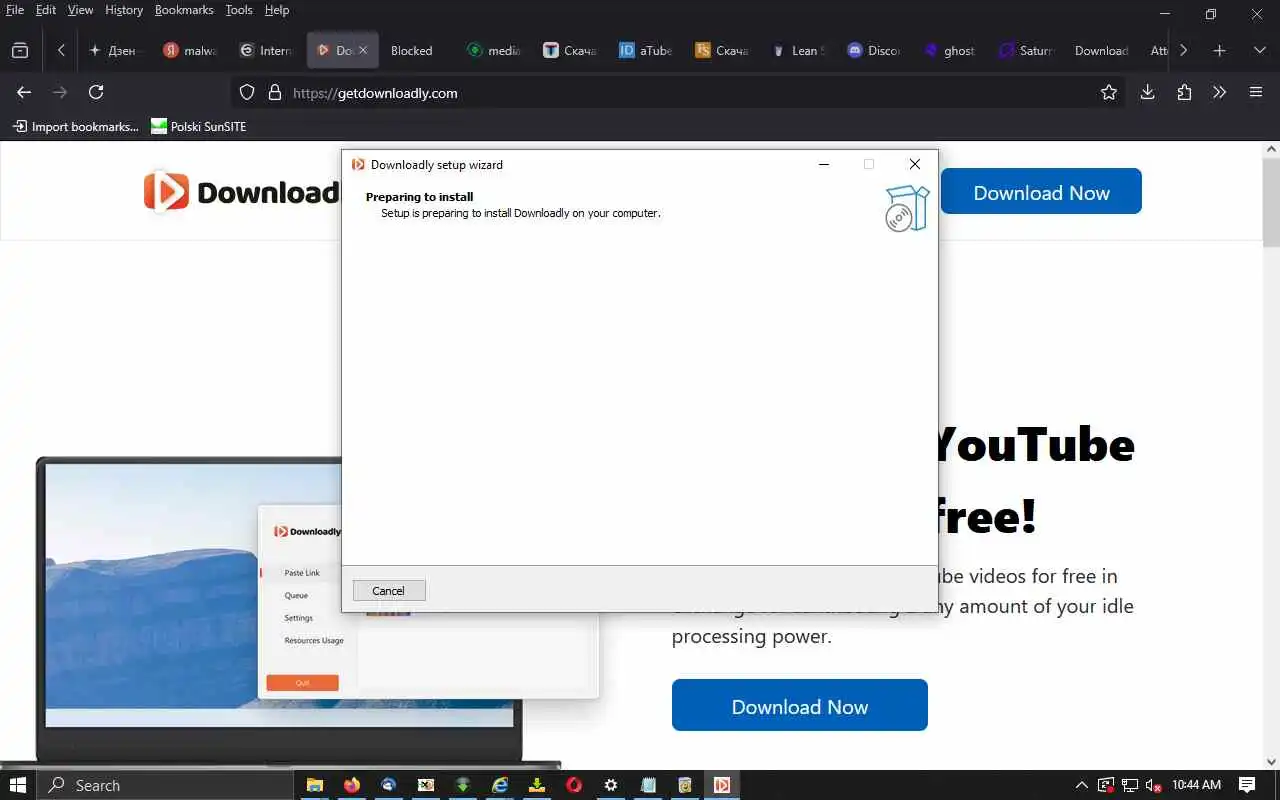Open the network tray icon
Screen dimensions: 1280x800
coord(1130,785)
